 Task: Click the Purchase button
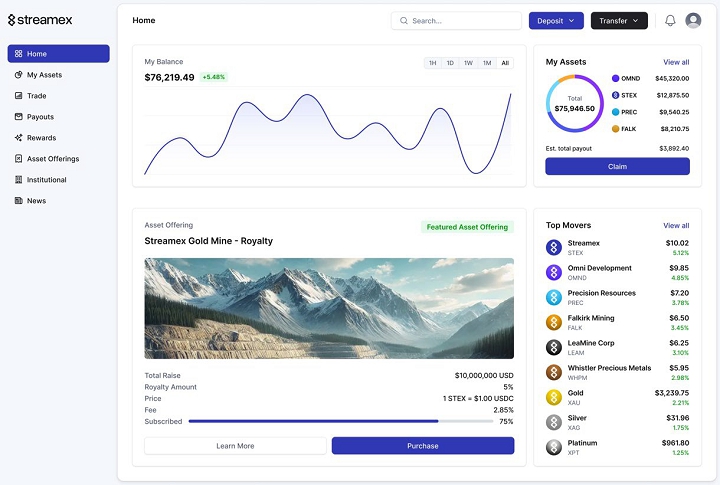pyautogui.click(x=422, y=446)
